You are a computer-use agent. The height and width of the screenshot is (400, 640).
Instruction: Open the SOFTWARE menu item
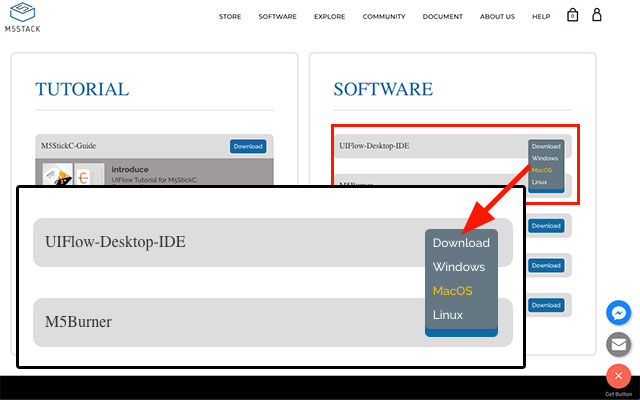(x=277, y=17)
